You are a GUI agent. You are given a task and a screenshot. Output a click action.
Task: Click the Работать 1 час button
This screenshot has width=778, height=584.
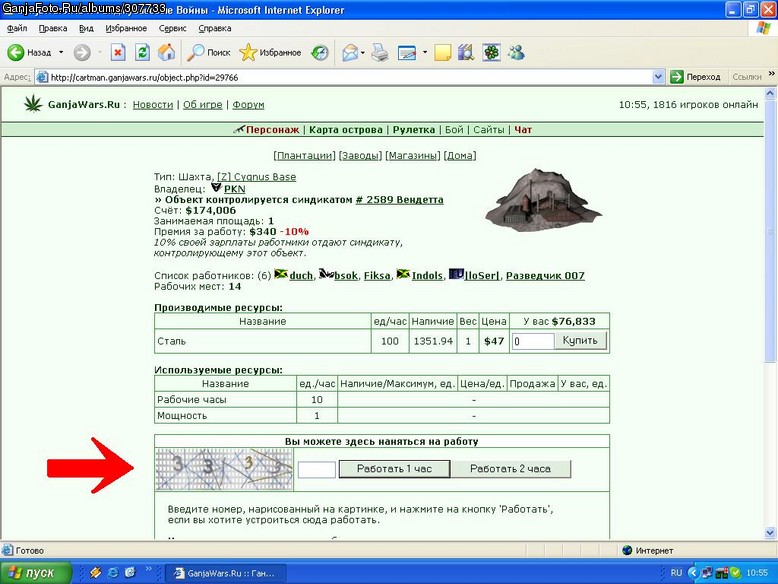click(394, 468)
